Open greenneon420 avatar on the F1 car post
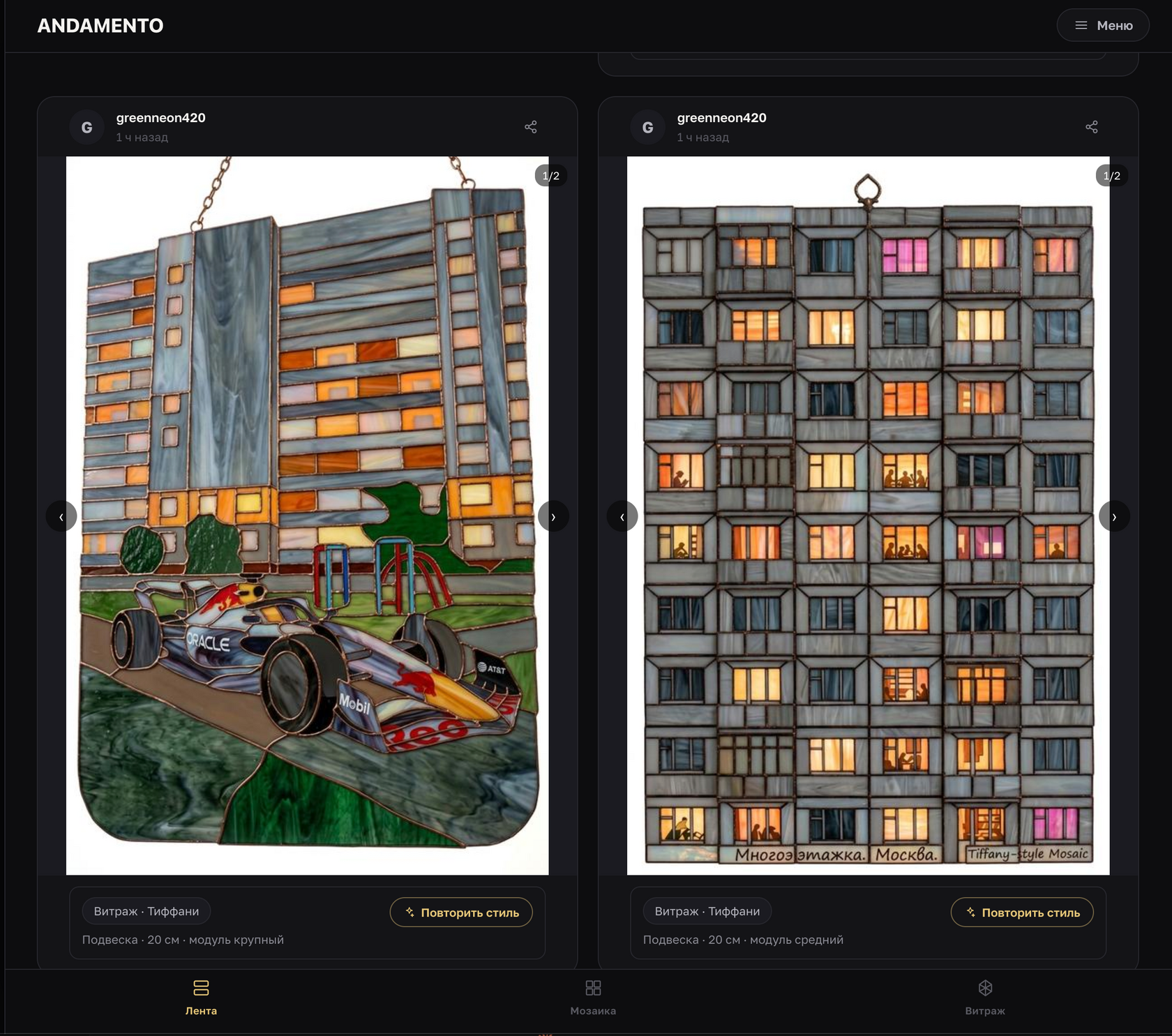This screenshot has width=1172, height=1036. click(87, 127)
